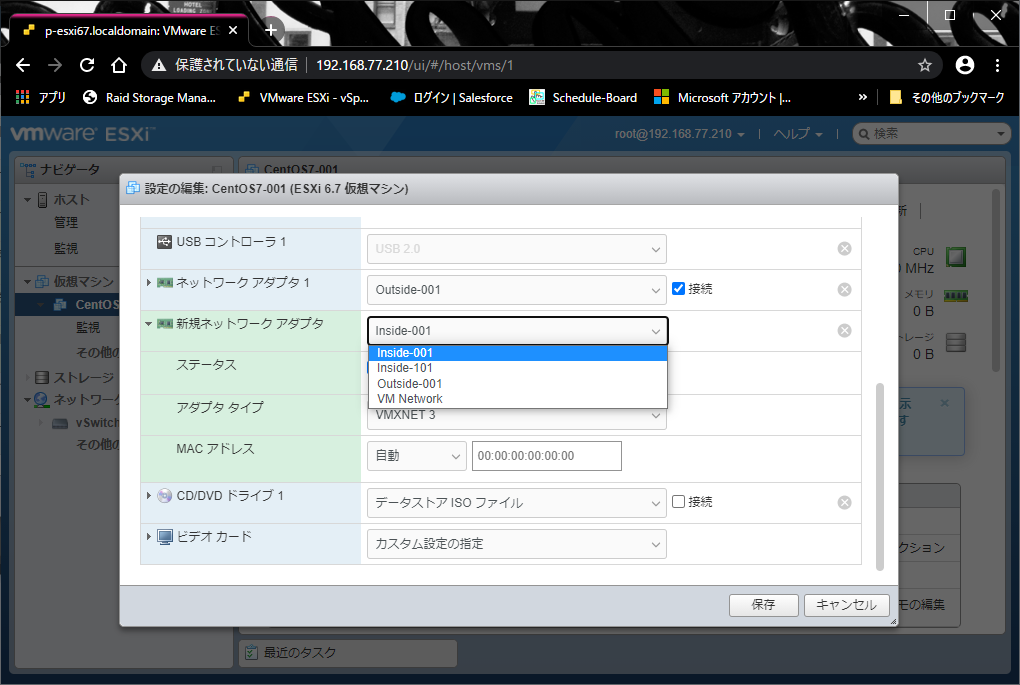
Task: Open network adapter 1 Outside-001 dropdown
Action: click(517, 289)
